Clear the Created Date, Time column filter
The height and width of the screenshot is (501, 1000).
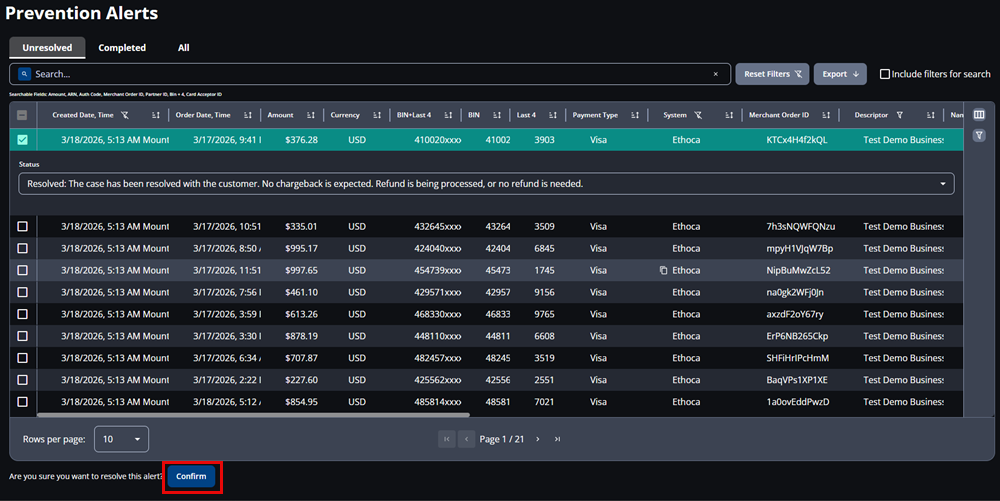pyautogui.click(x=125, y=115)
